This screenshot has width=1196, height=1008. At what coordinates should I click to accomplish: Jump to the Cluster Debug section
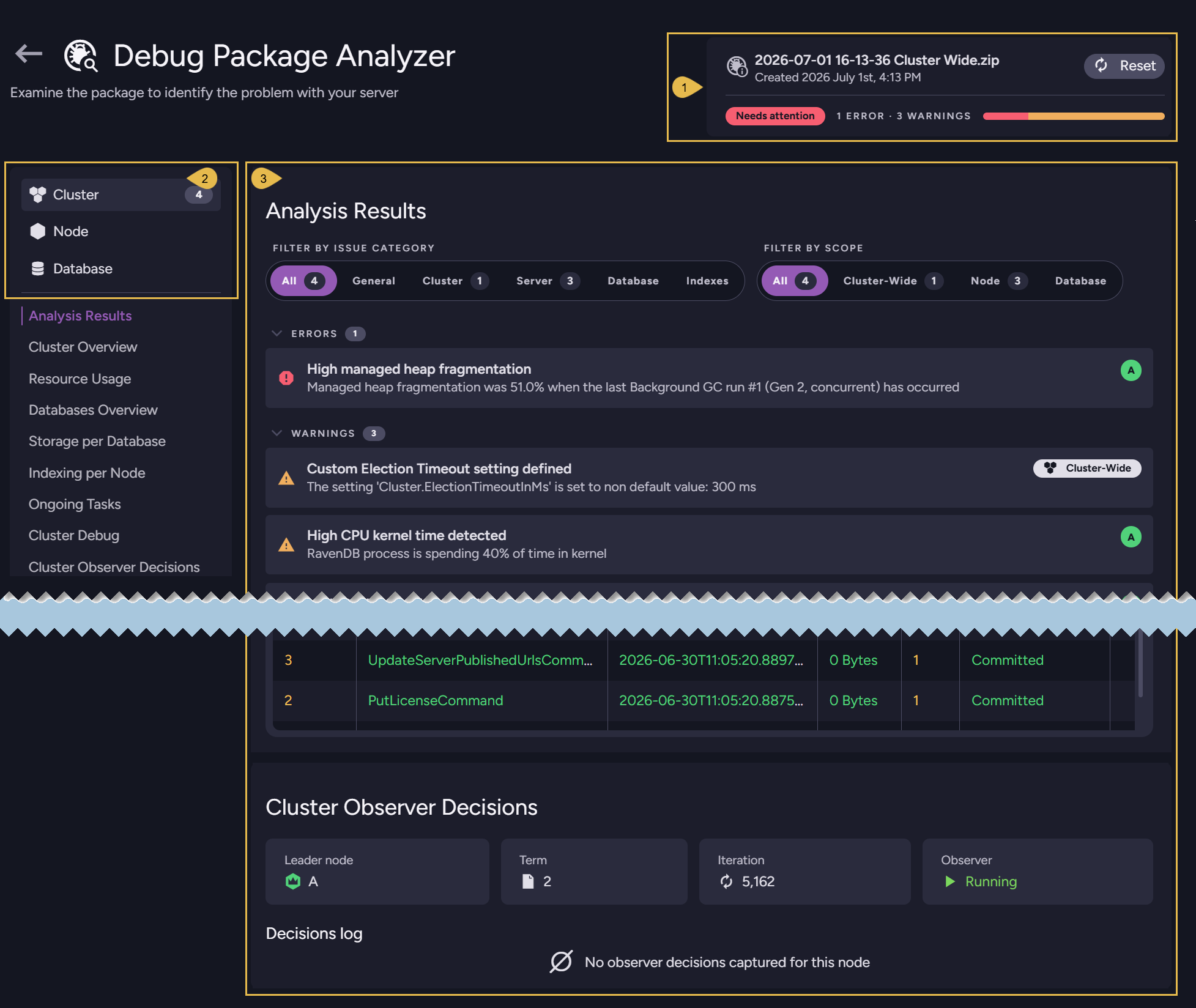(73, 535)
